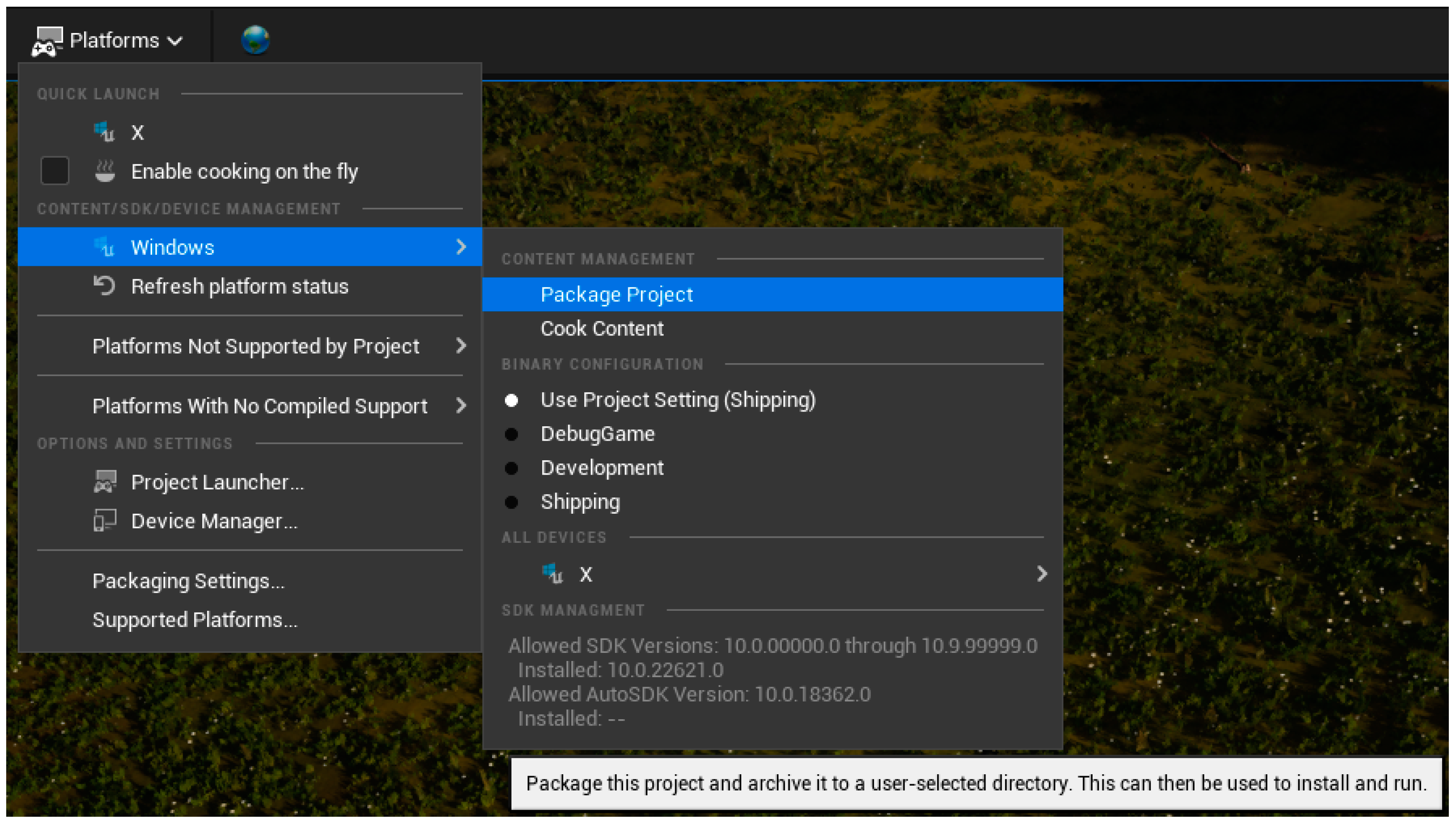Click the Windows device icon under All Devices

[552, 573]
